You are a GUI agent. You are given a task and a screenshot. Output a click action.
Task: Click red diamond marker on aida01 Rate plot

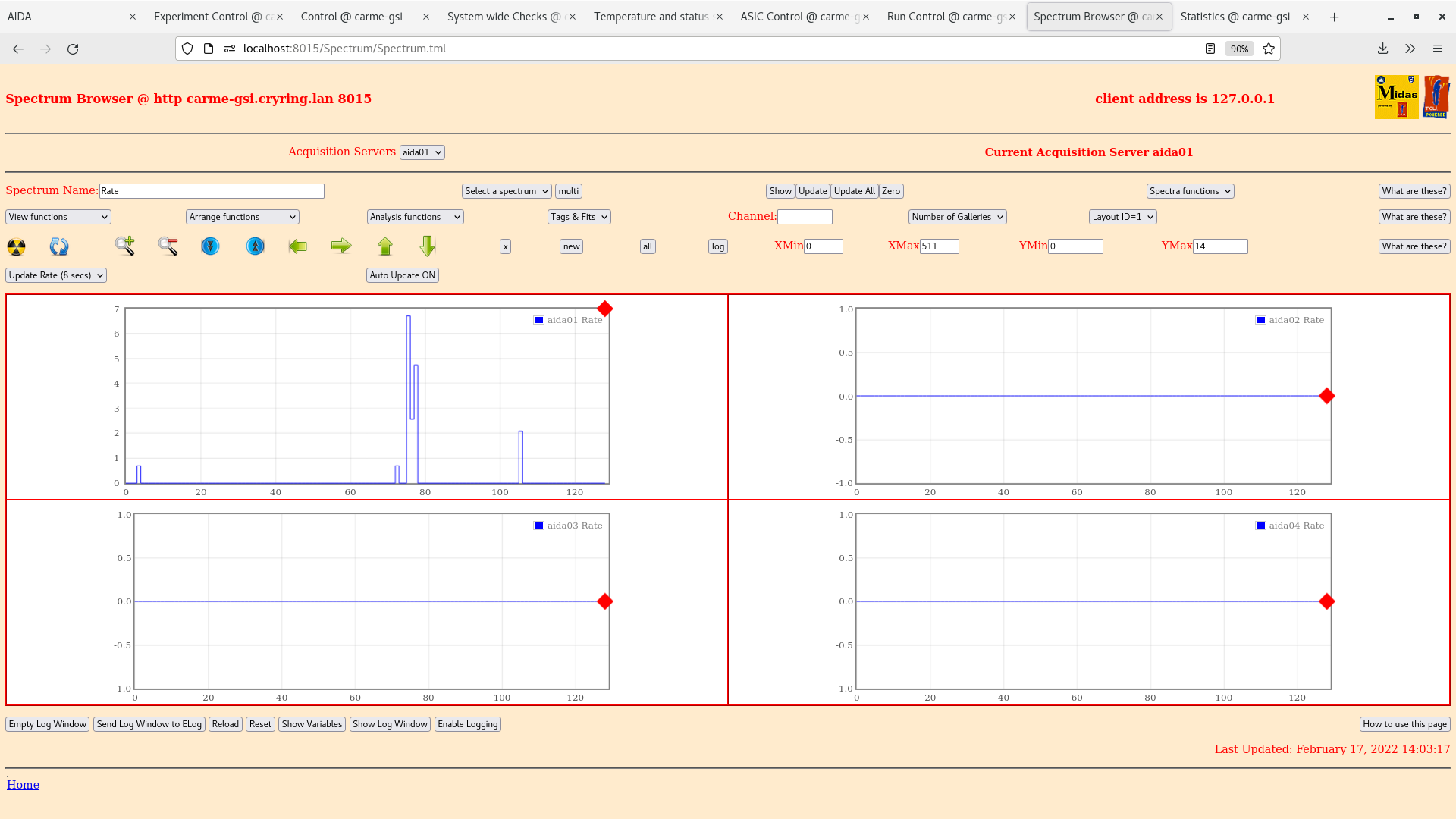[604, 309]
